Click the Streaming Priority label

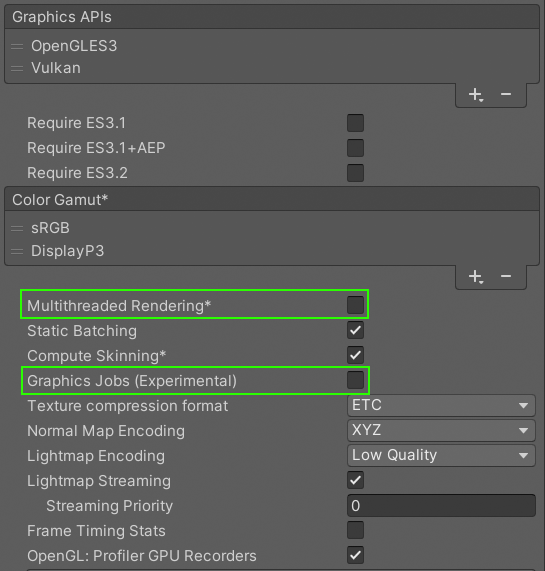point(110,506)
